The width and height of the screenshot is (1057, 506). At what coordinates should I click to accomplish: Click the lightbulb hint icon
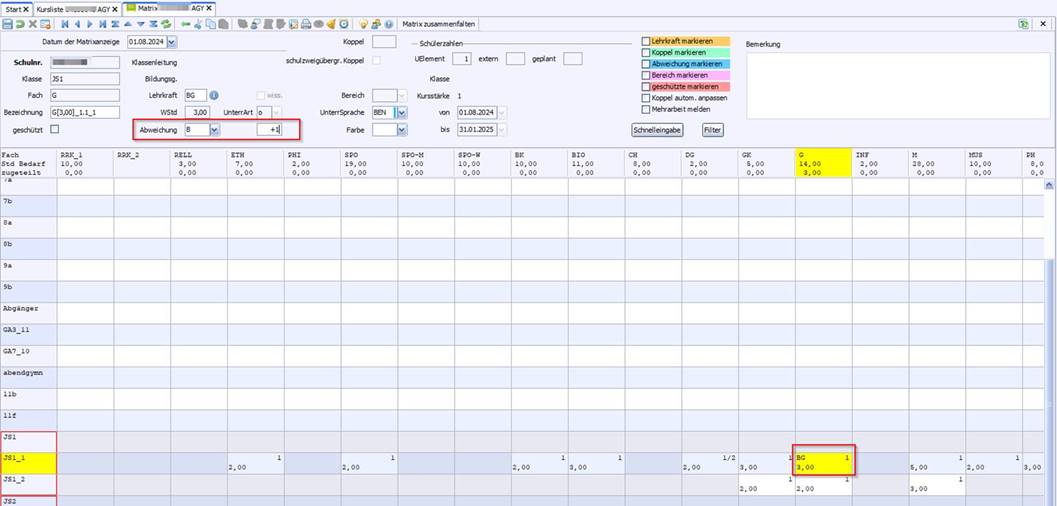coord(363,23)
